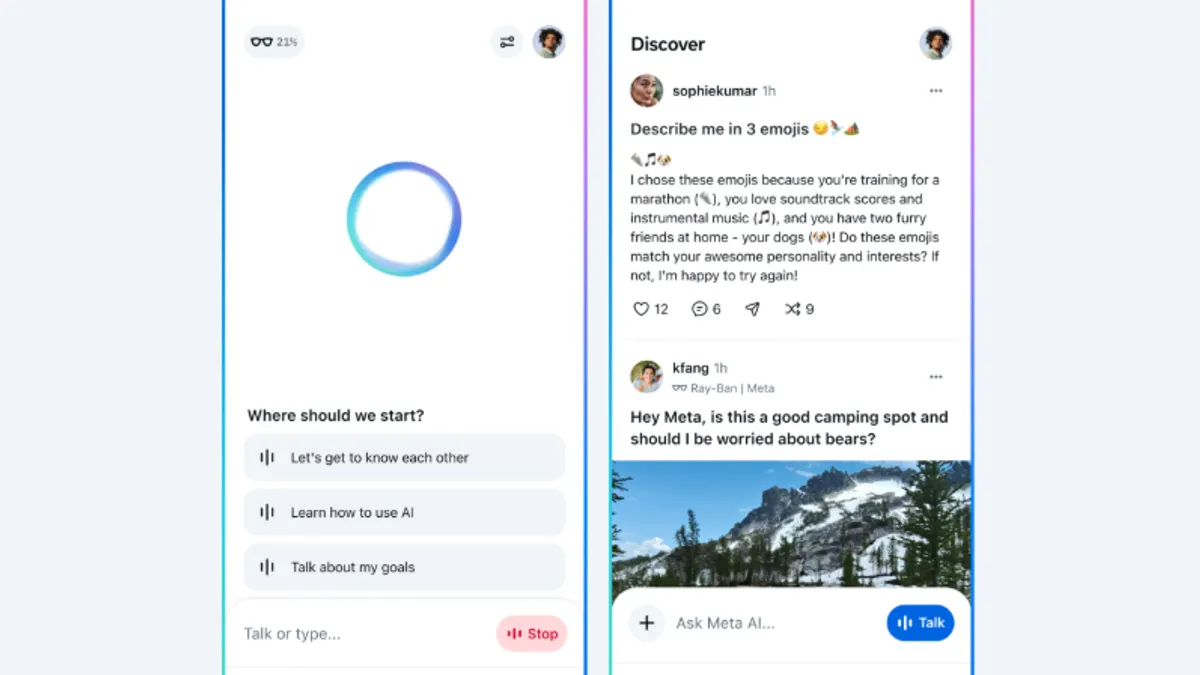Image resolution: width=1200 pixels, height=675 pixels.
Task: Open profile avatar next to Discover
Action: click(x=935, y=43)
